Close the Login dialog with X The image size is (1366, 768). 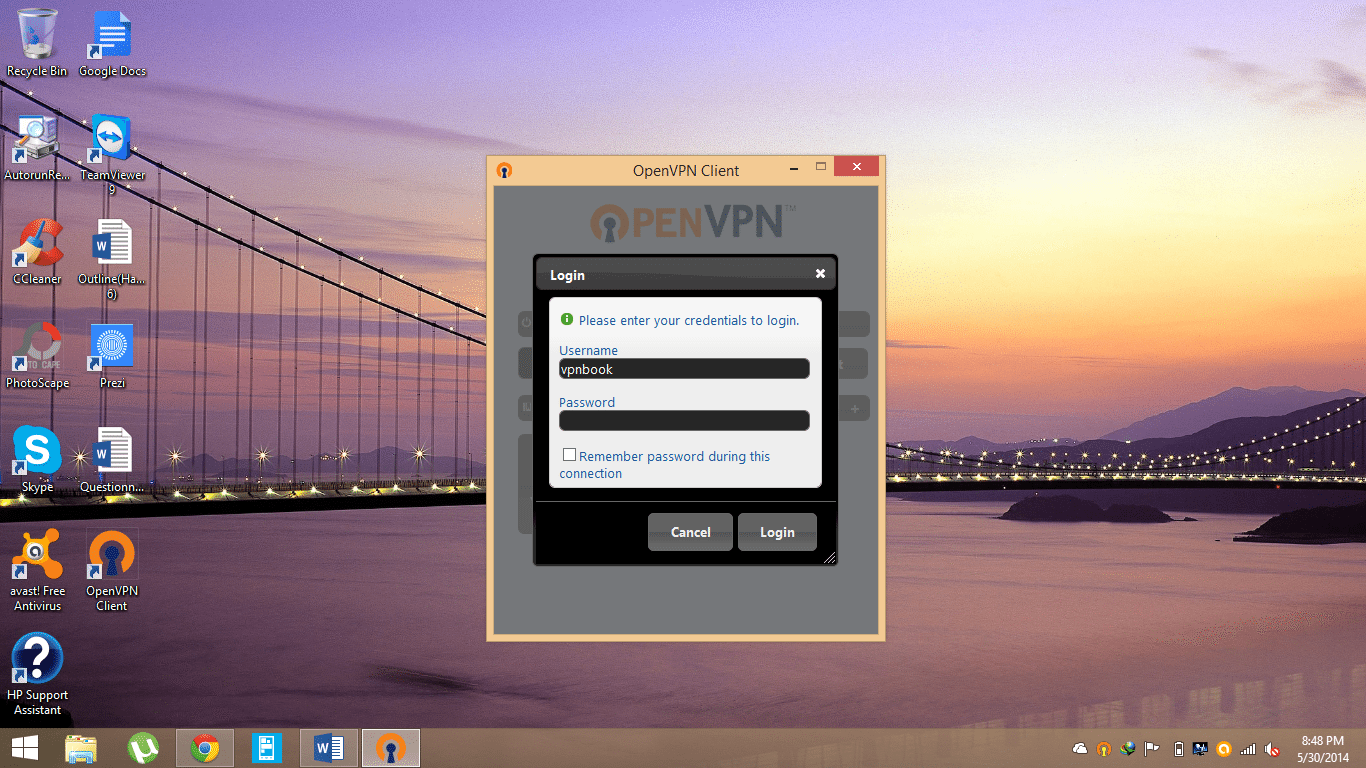pyautogui.click(x=820, y=274)
